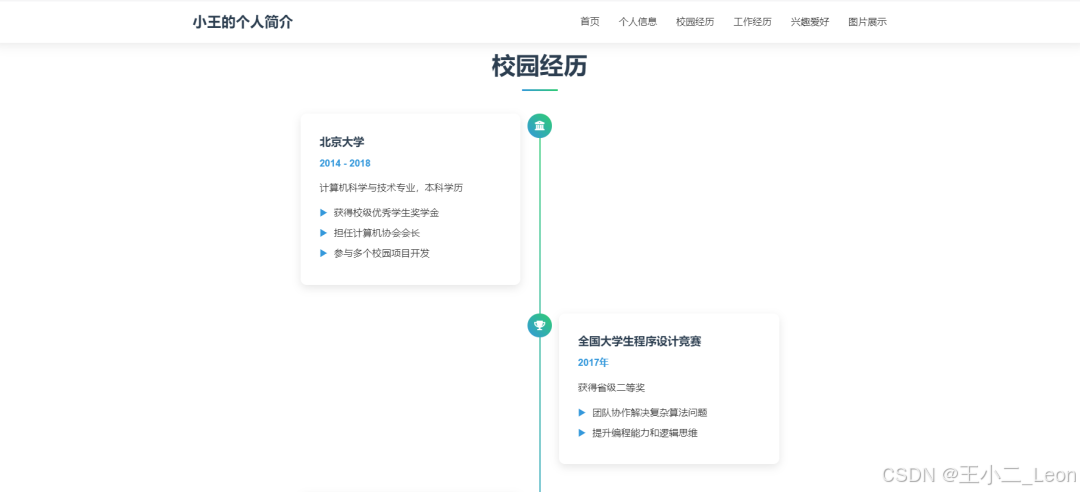Viewport: 1080px width, 492px height.
Task: Click arrow bullet beside 团队协作解决复杂算法问题
Action: (581, 413)
